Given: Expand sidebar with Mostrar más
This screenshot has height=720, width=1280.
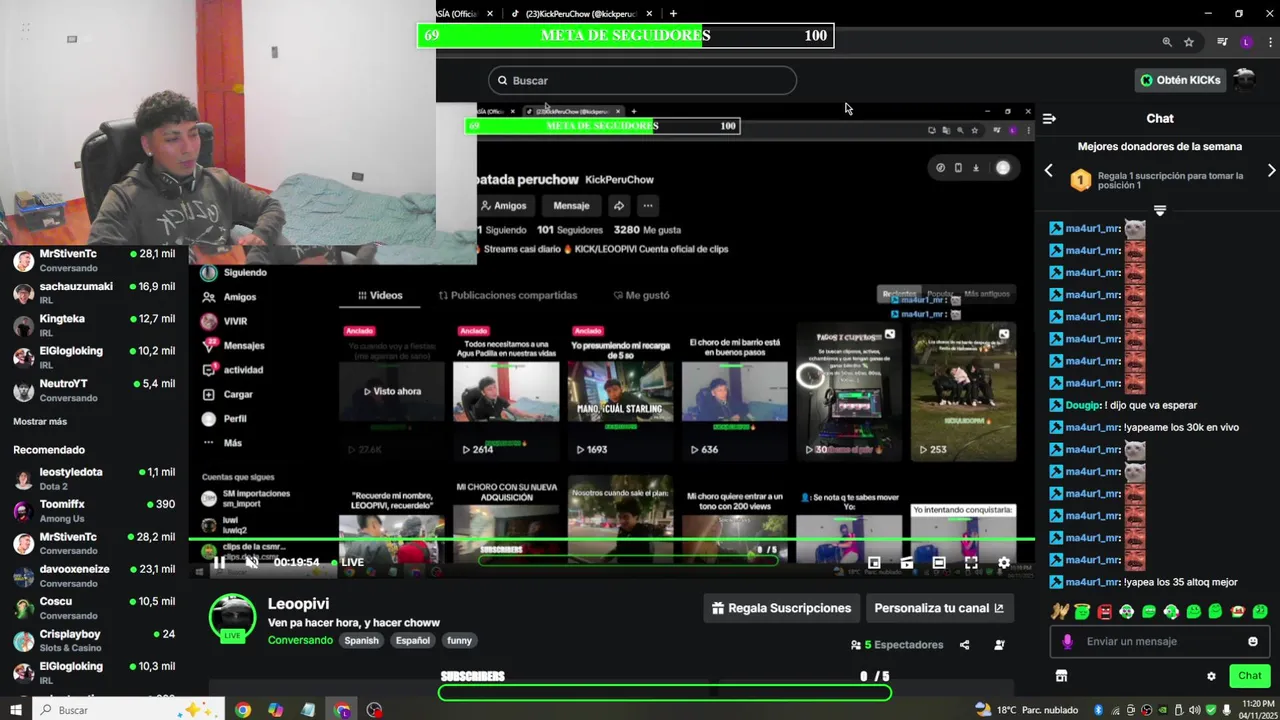Looking at the screenshot, I should pos(40,422).
